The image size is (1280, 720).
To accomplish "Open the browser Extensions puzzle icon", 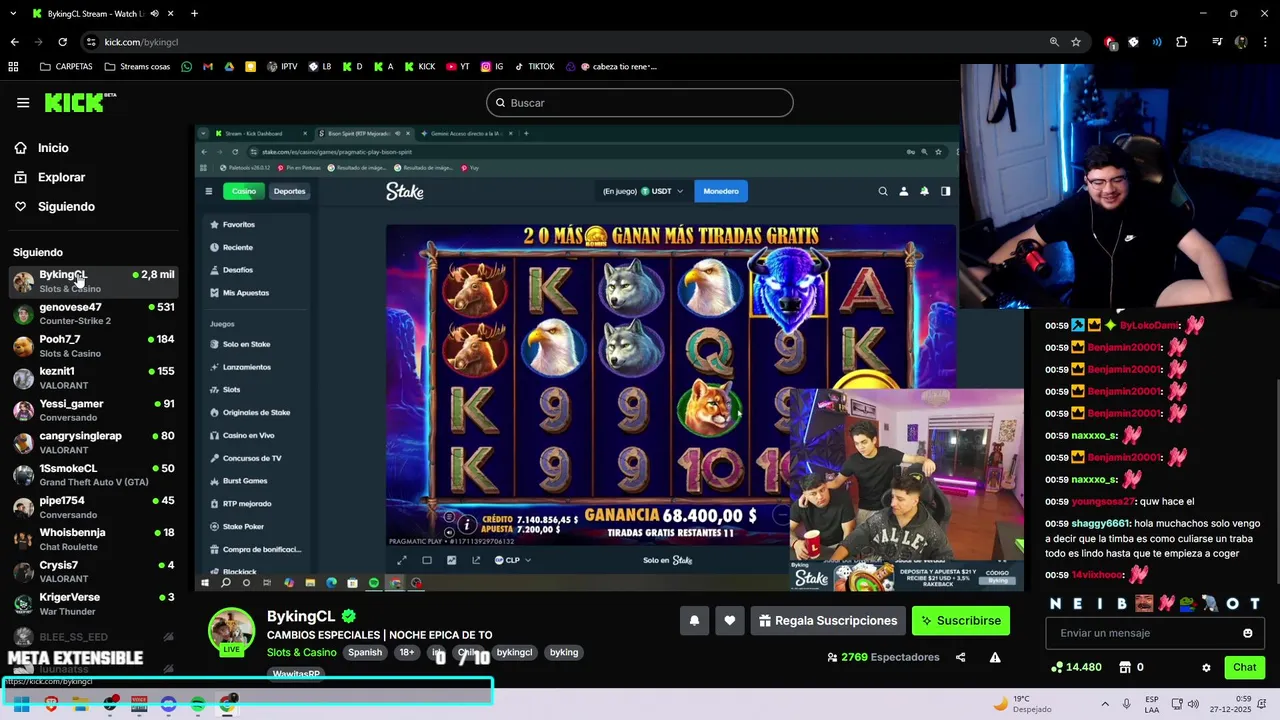I will pos(1181,42).
